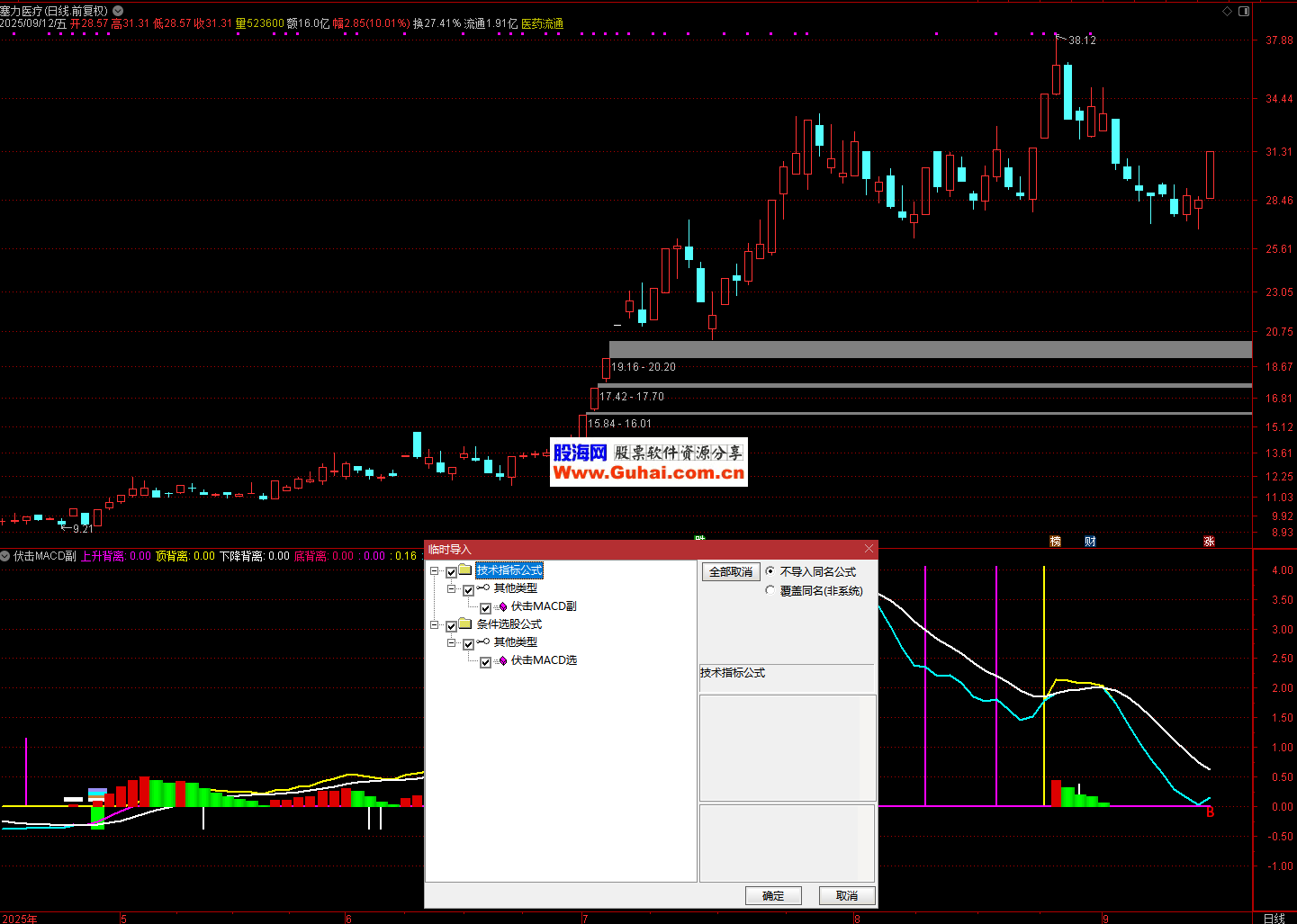Click the red B buy signal marker
The width and height of the screenshot is (1297, 924).
click(x=1211, y=812)
